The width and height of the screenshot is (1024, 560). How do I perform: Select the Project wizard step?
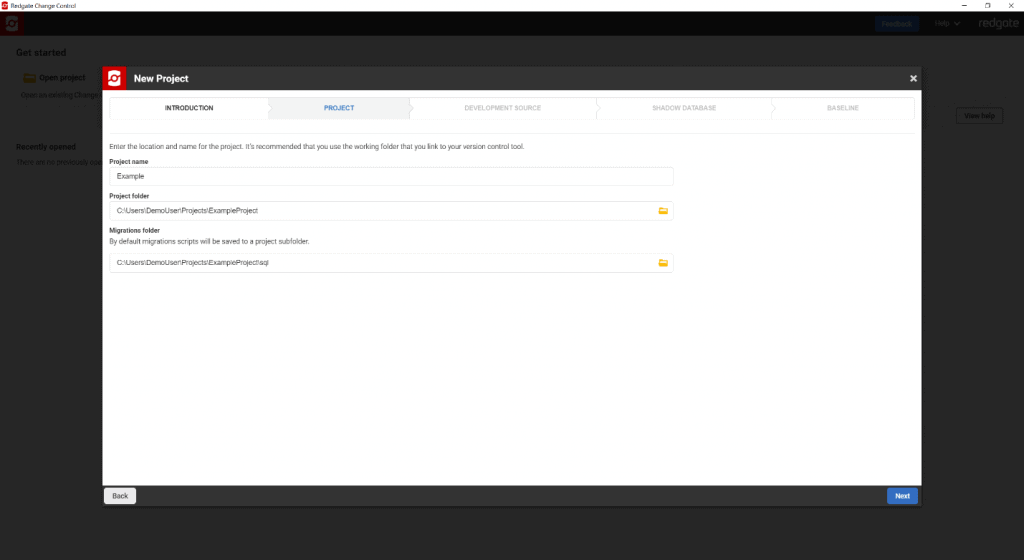click(x=339, y=108)
